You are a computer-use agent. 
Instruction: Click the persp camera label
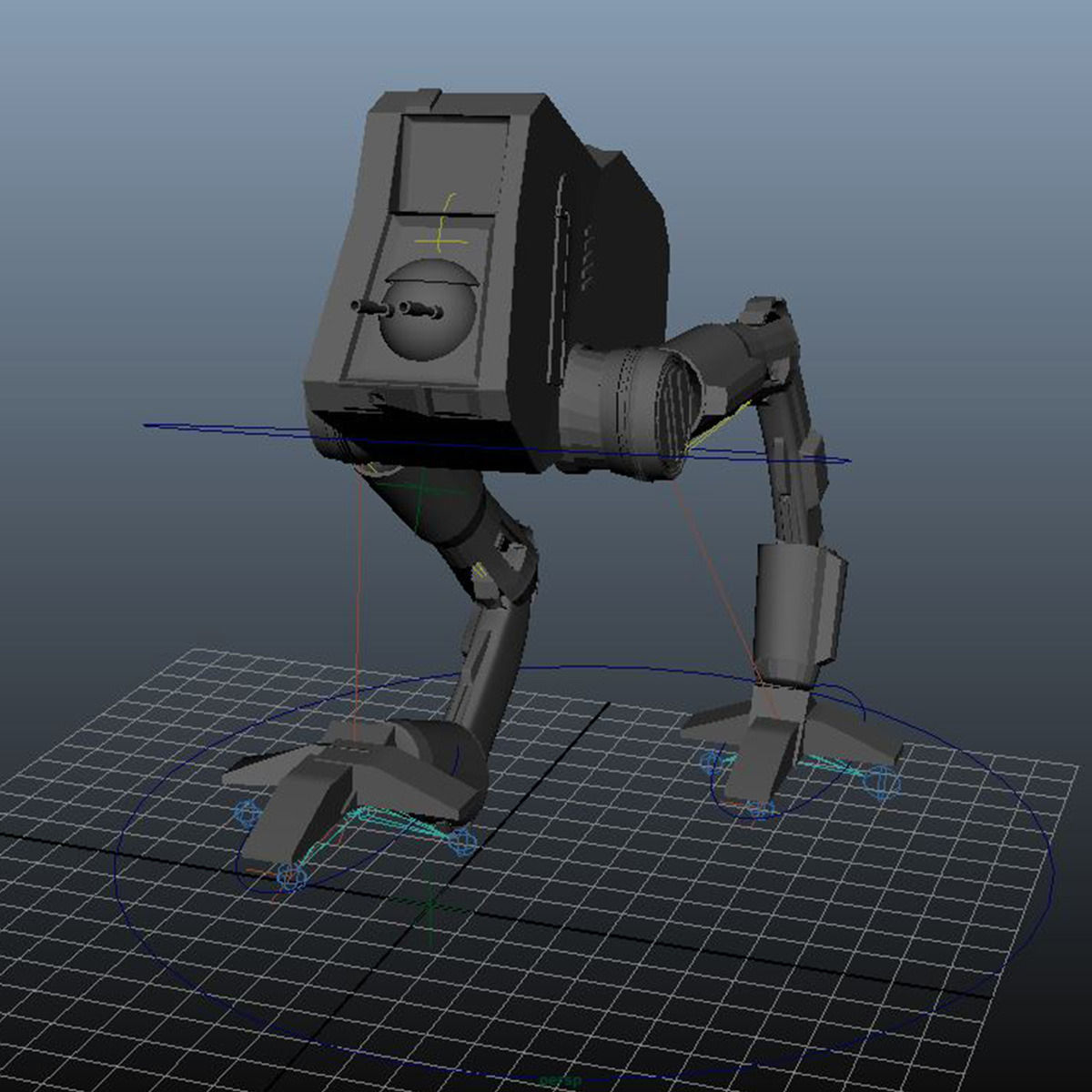[559, 1081]
